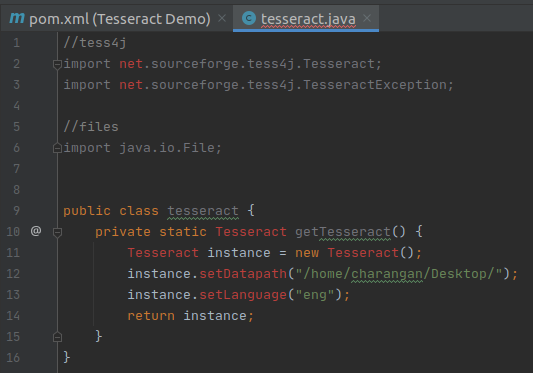Close the pom.xml tab

pos(222,18)
